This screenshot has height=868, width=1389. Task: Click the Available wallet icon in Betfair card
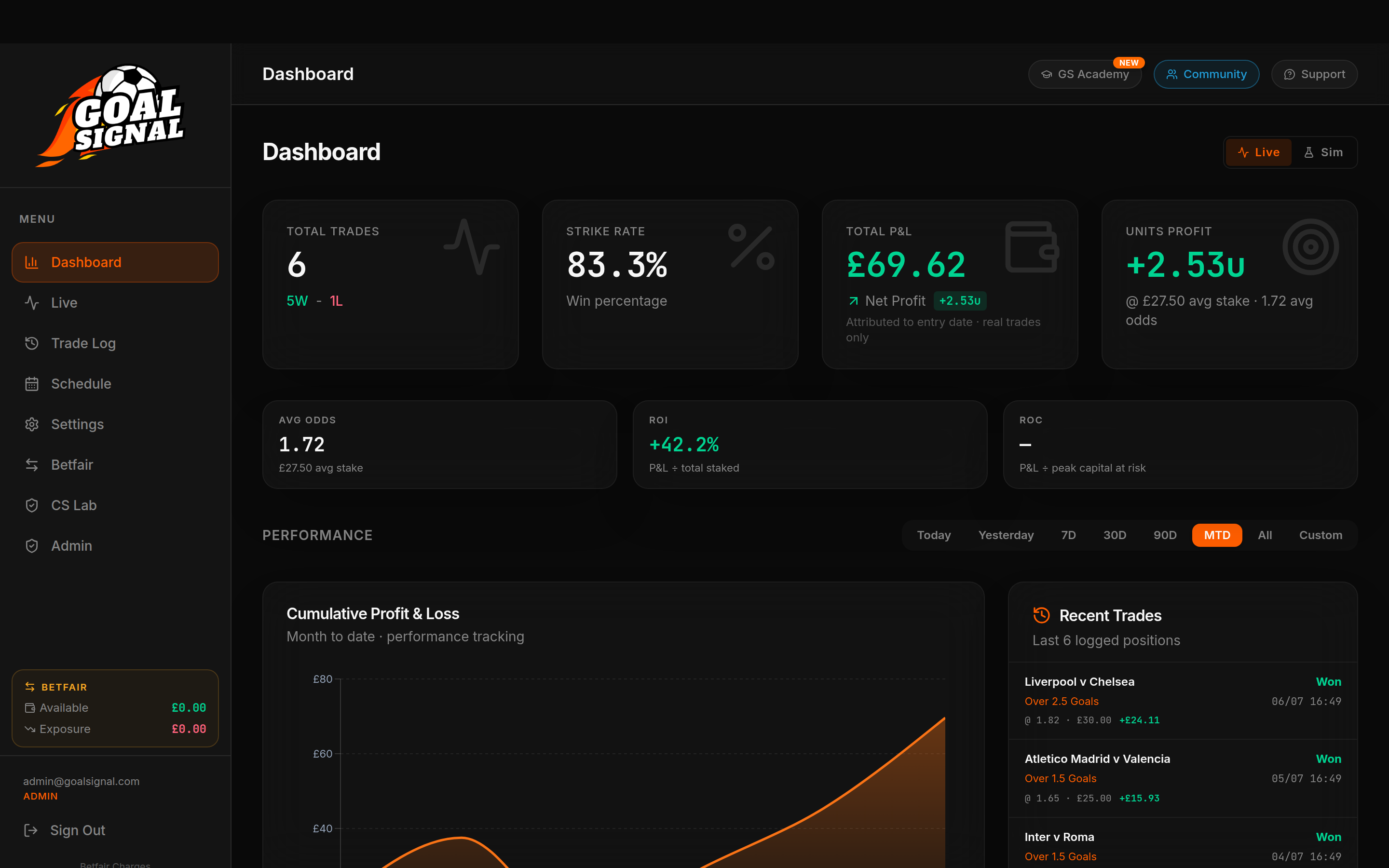tap(30, 708)
